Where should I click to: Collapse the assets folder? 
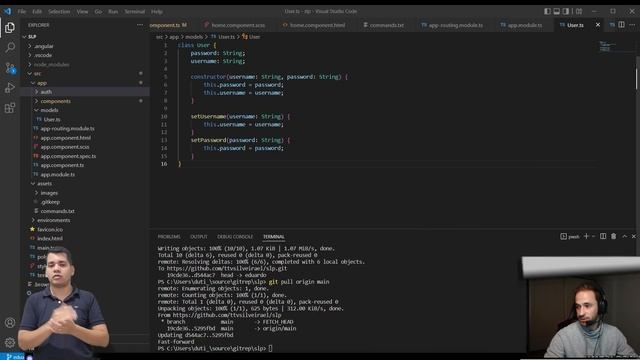tap(85, 184)
